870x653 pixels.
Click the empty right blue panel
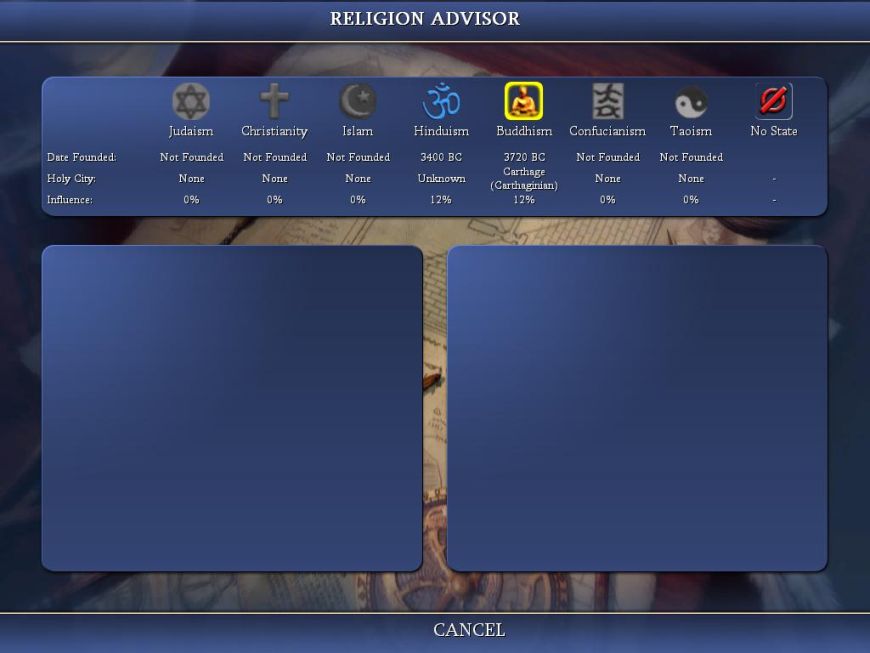[x=637, y=408]
